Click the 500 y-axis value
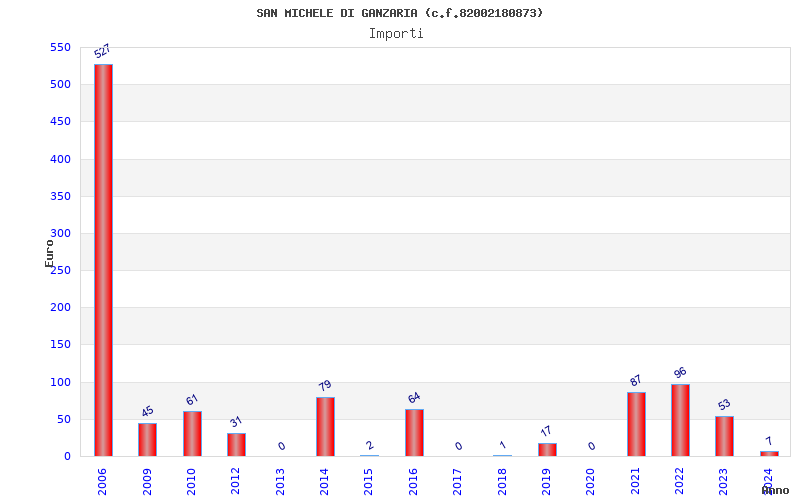The height and width of the screenshot is (500, 800). [60, 85]
